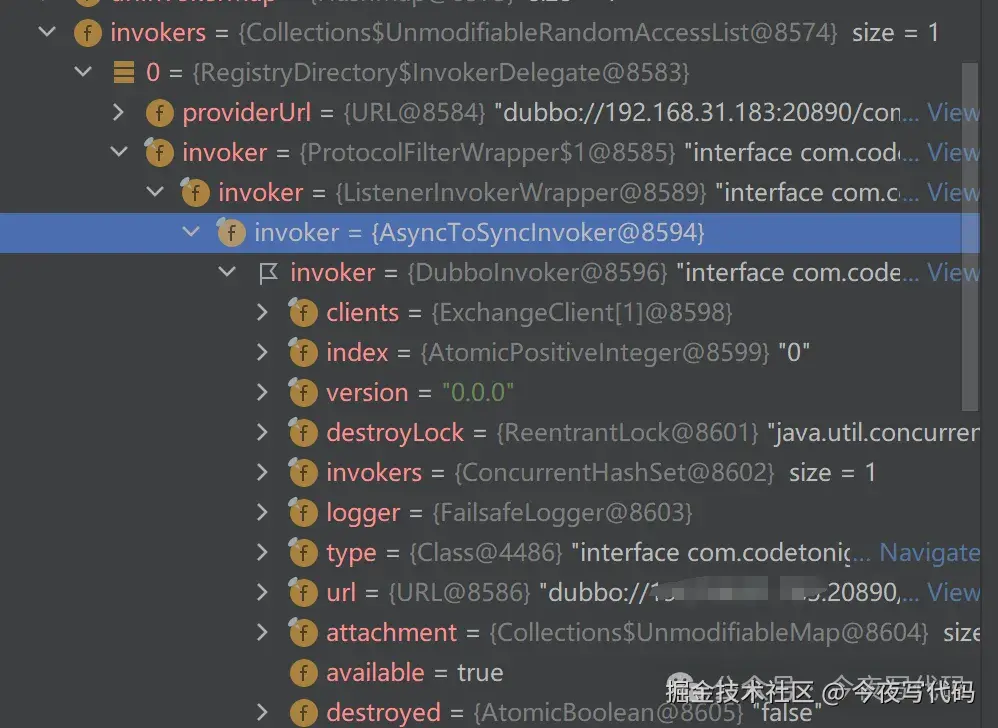Collapse the ProtocolFilterWrapper$1 invoker node
The width and height of the screenshot is (998, 728).
pyautogui.click(x=119, y=151)
